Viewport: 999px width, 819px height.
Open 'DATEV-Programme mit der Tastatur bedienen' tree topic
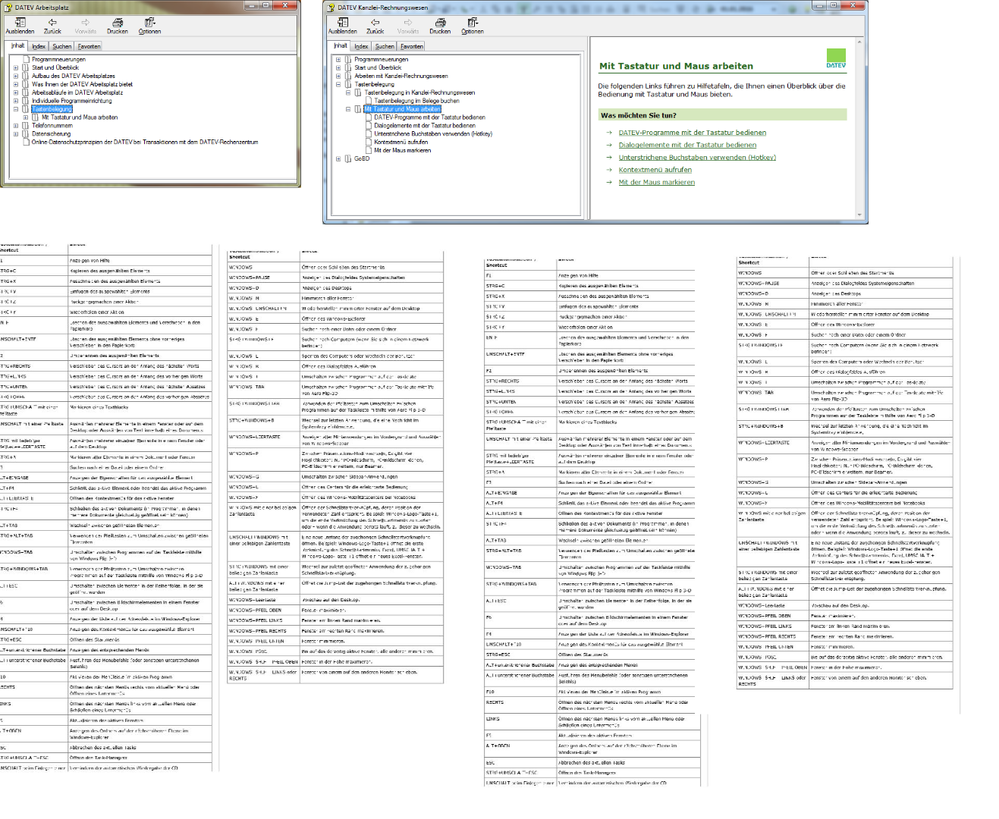click(429, 117)
